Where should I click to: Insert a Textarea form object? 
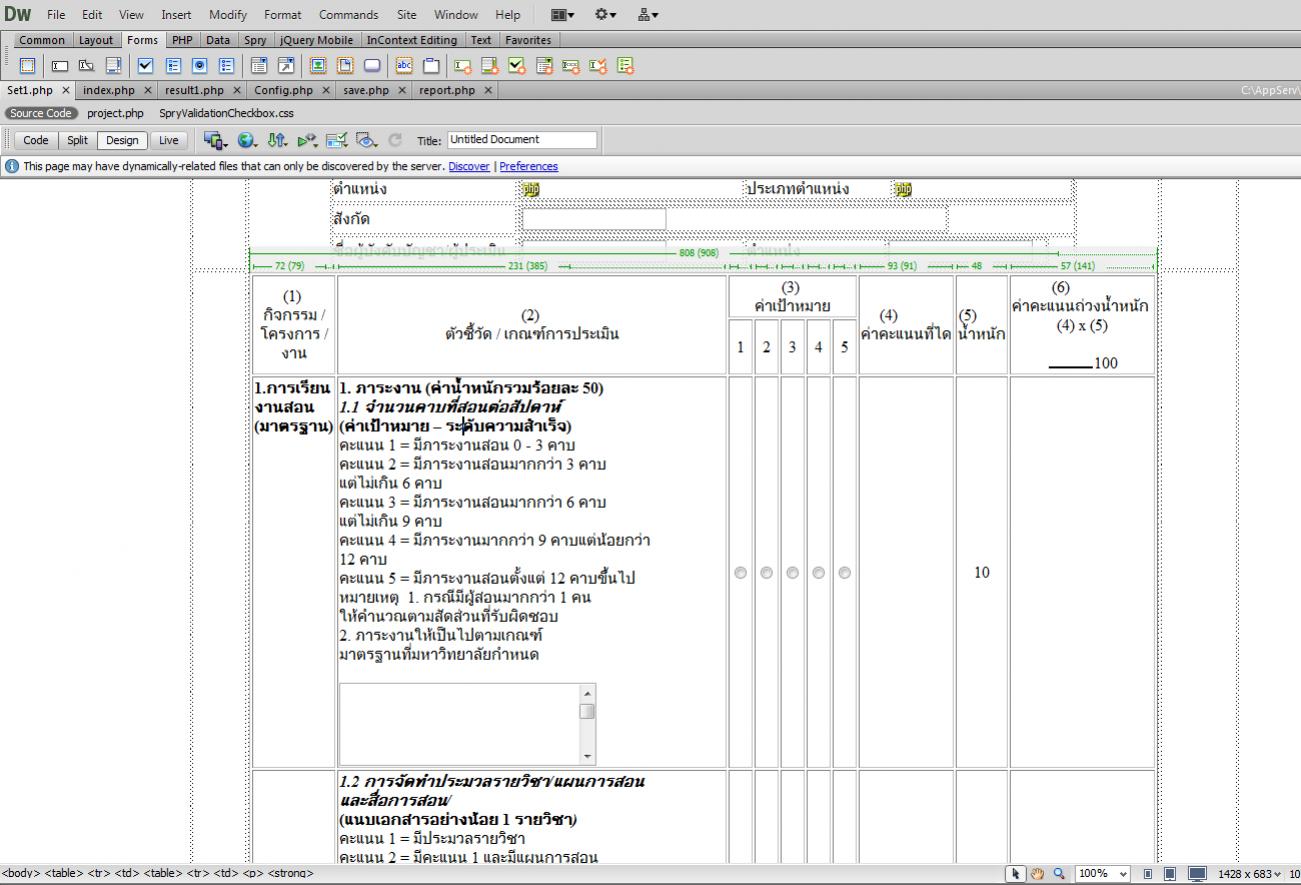point(113,65)
